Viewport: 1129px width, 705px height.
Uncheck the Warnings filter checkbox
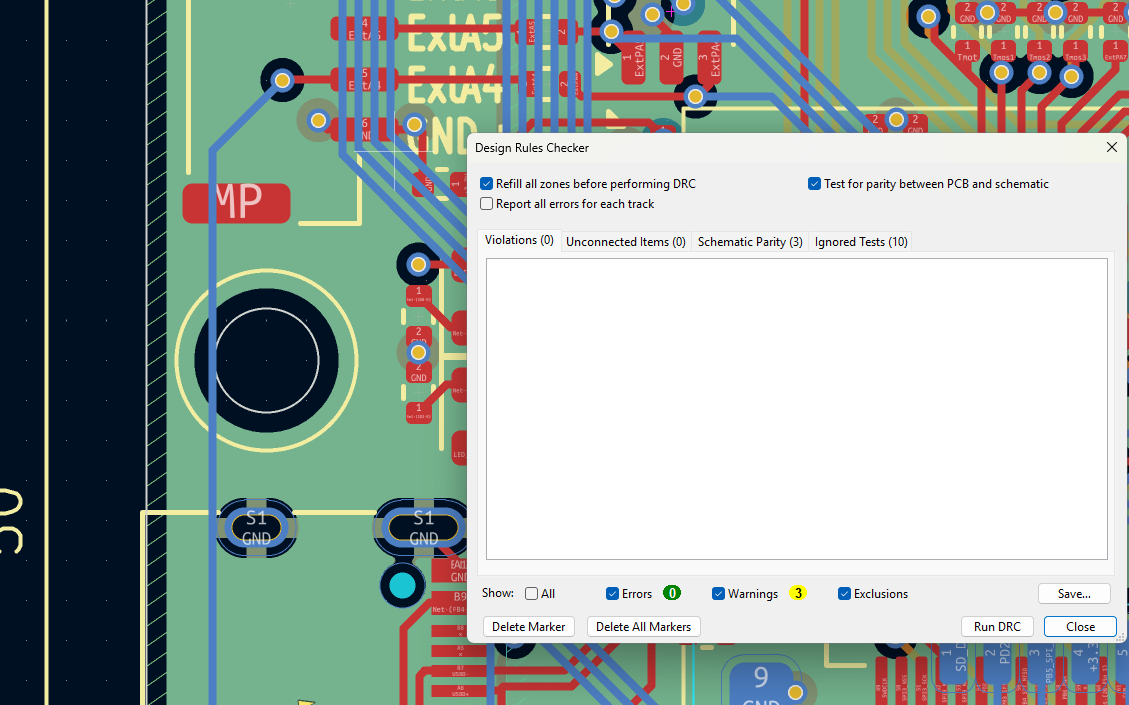[718, 593]
